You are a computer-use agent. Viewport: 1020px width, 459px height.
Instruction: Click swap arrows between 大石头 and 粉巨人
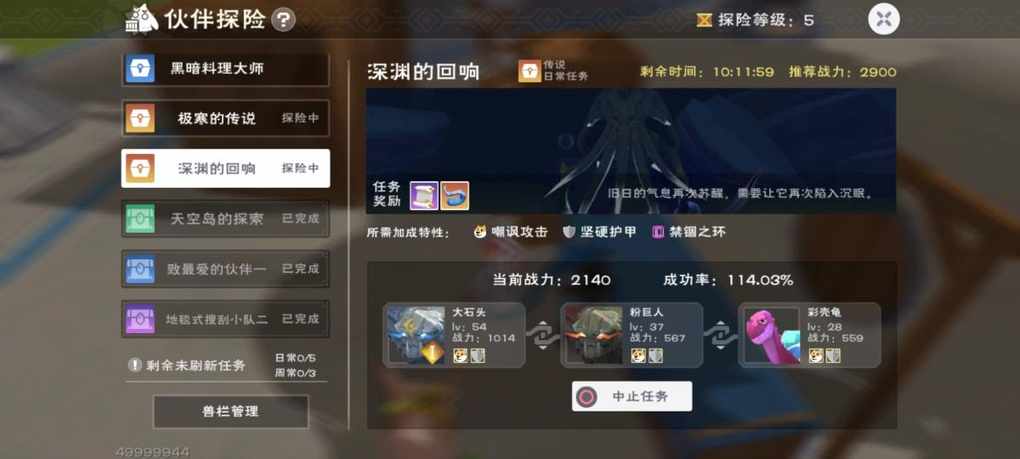click(x=543, y=335)
